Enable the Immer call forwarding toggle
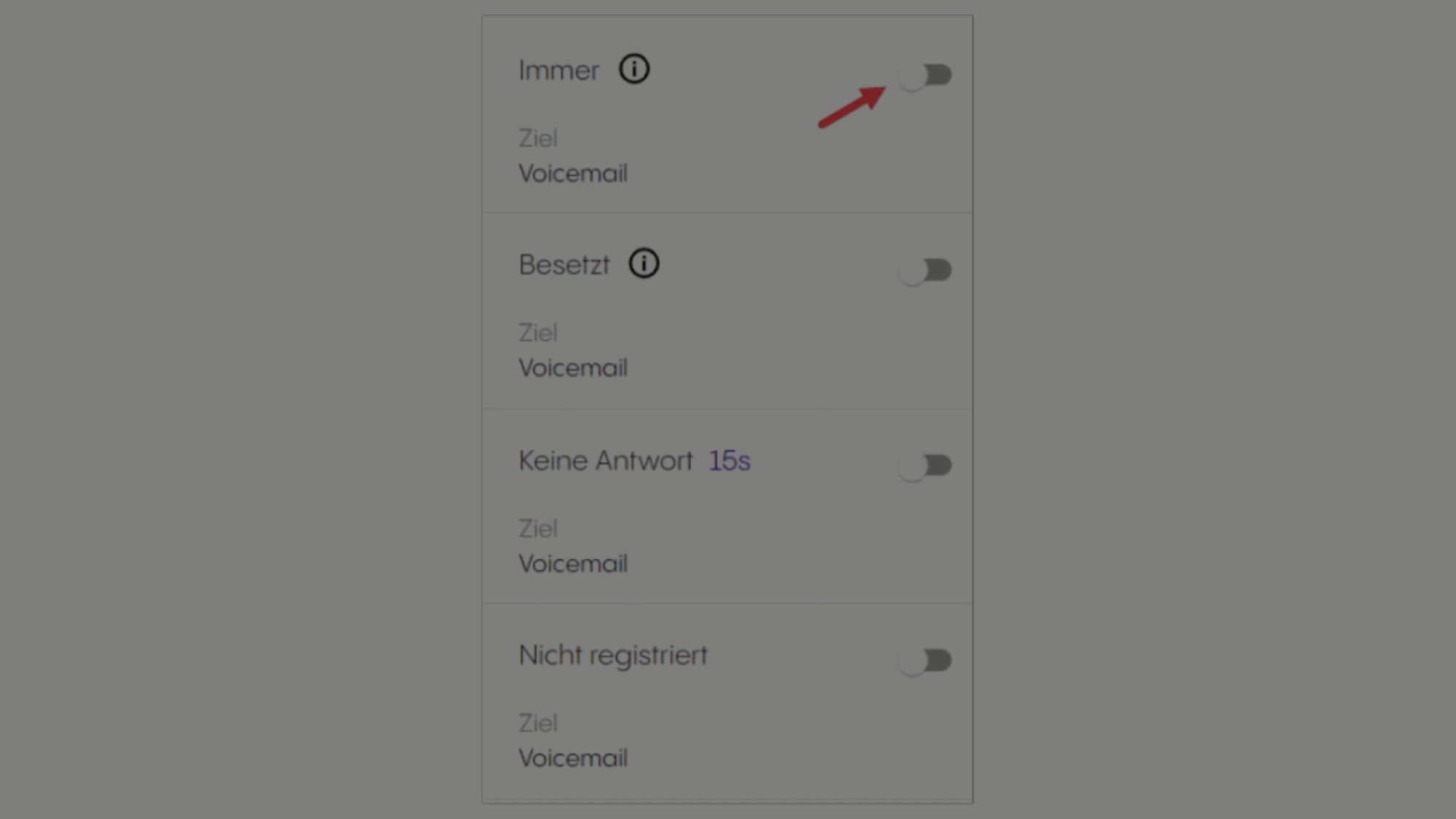This screenshot has height=819, width=1456. (x=925, y=74)
